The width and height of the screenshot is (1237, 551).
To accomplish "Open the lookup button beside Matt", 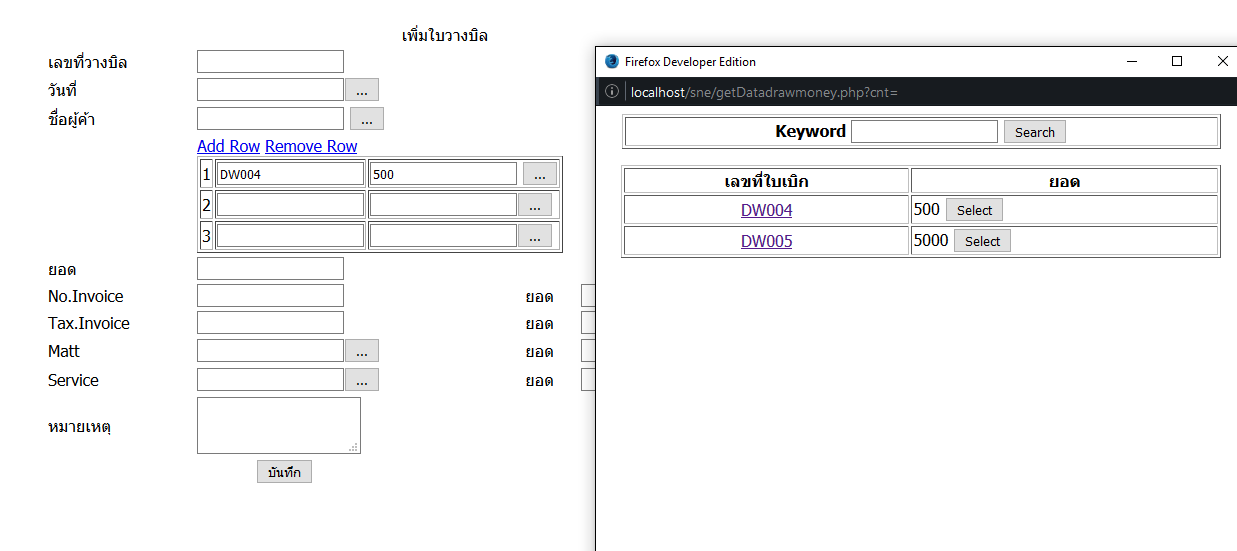I will 362,351.
